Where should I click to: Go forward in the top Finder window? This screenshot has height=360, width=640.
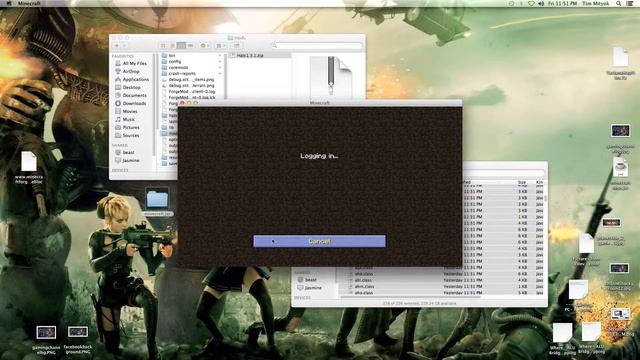125,46
